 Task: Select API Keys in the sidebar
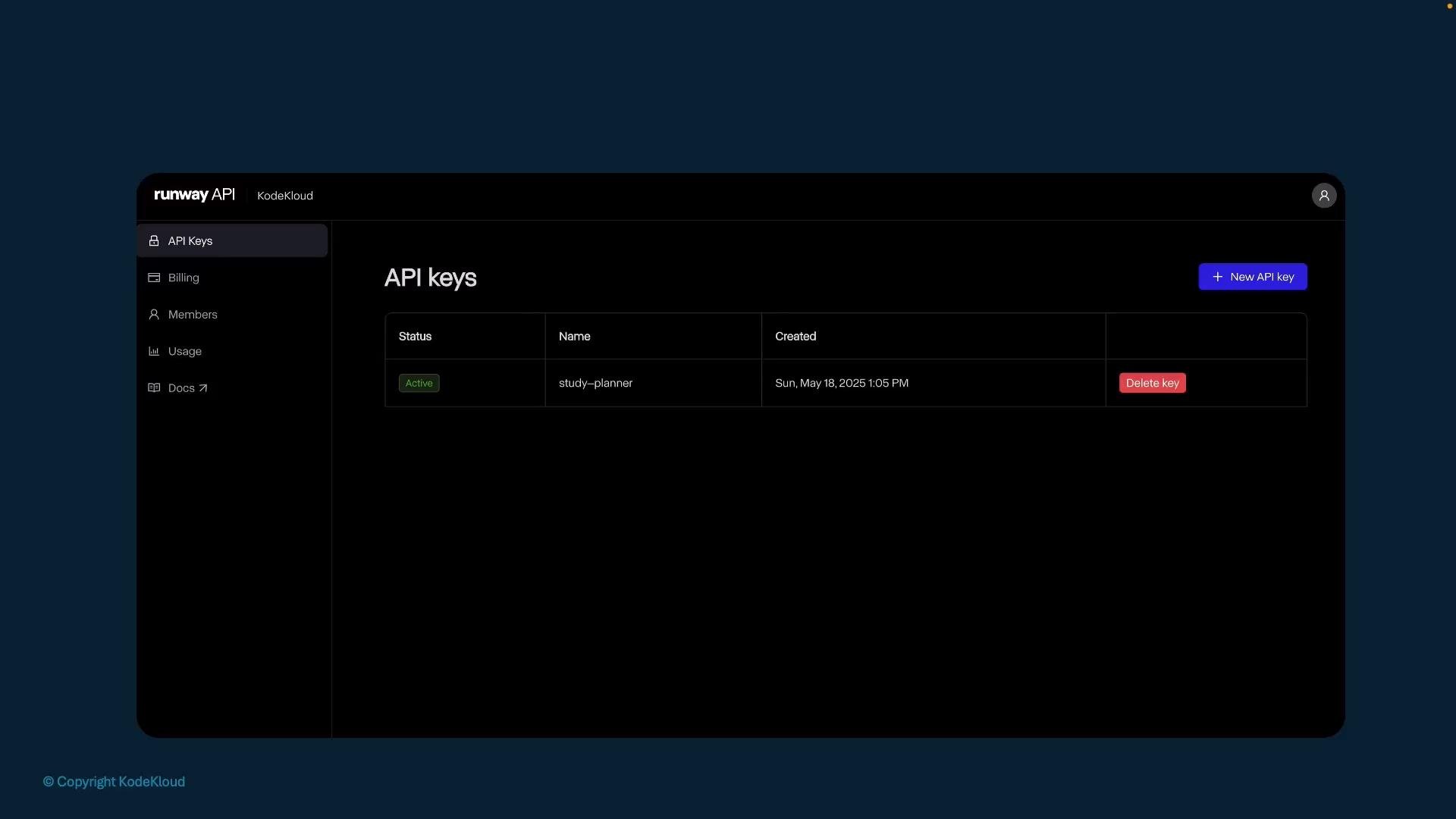(232, 240)
